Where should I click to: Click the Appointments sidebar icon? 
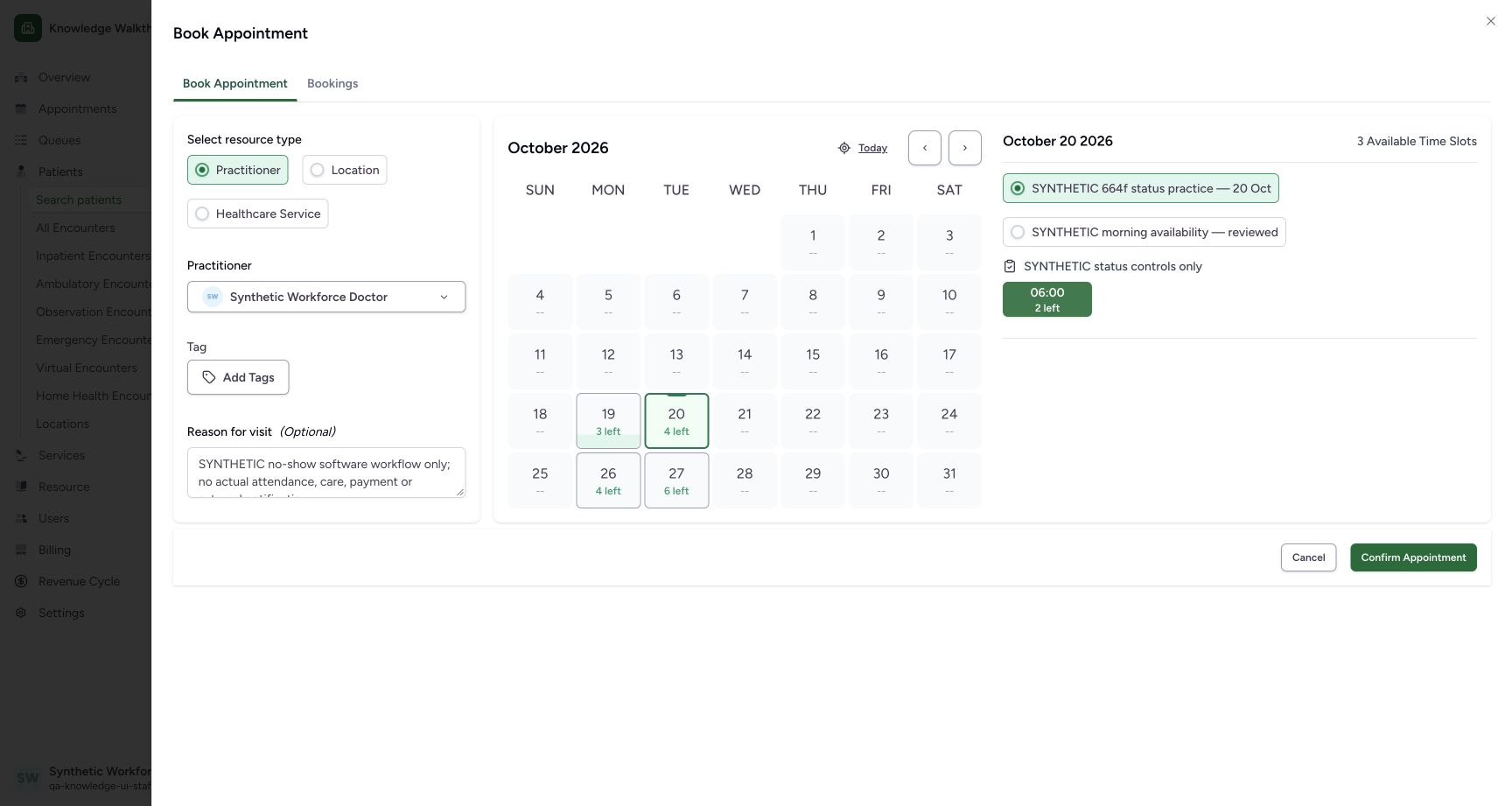coord(21,109)
